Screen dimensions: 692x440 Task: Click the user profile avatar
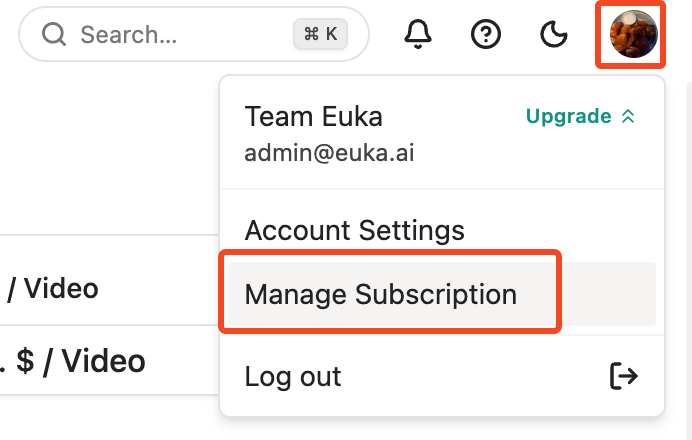(633, 34)
